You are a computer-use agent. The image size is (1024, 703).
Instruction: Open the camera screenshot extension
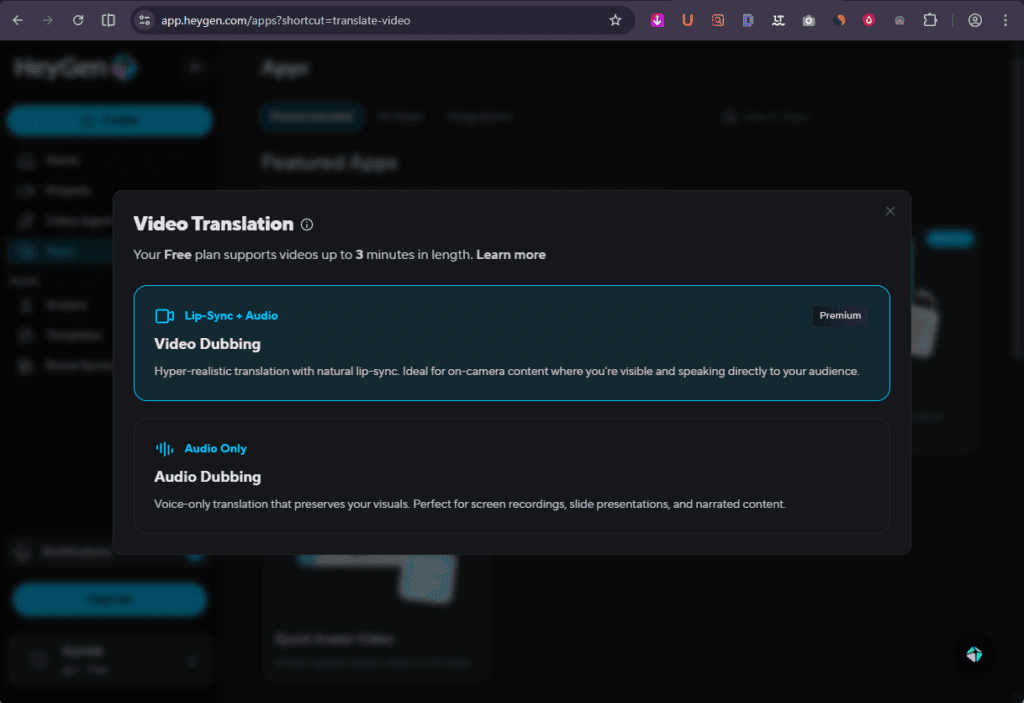[808, 20]
